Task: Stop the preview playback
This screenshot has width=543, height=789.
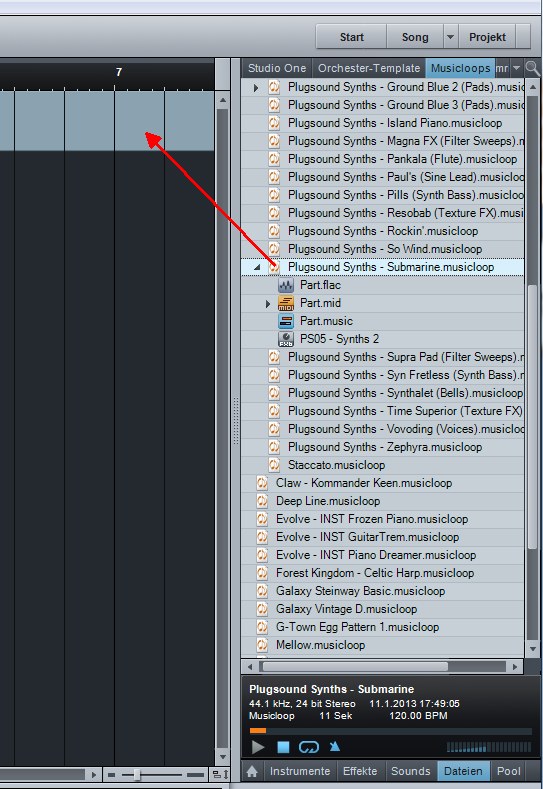Action: pyautogui.click(x=283, y=747)
